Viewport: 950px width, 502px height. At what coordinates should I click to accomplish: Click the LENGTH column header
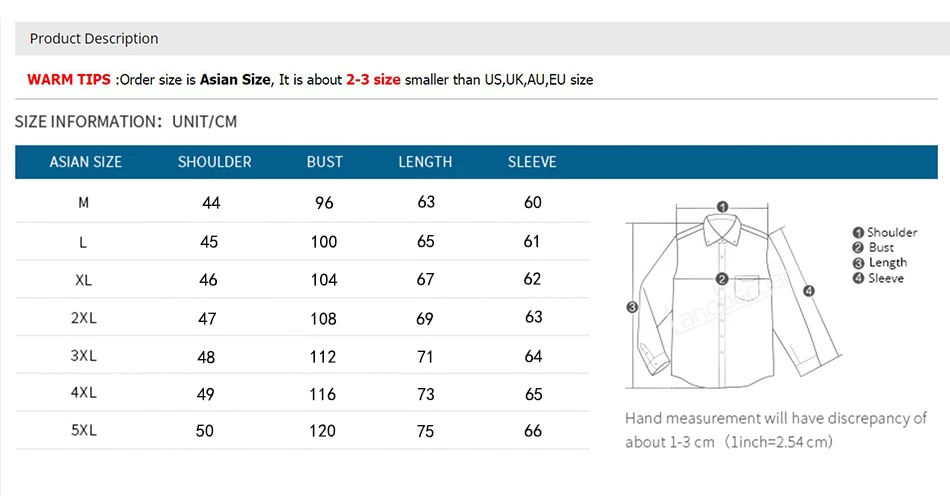click(425, 162)
